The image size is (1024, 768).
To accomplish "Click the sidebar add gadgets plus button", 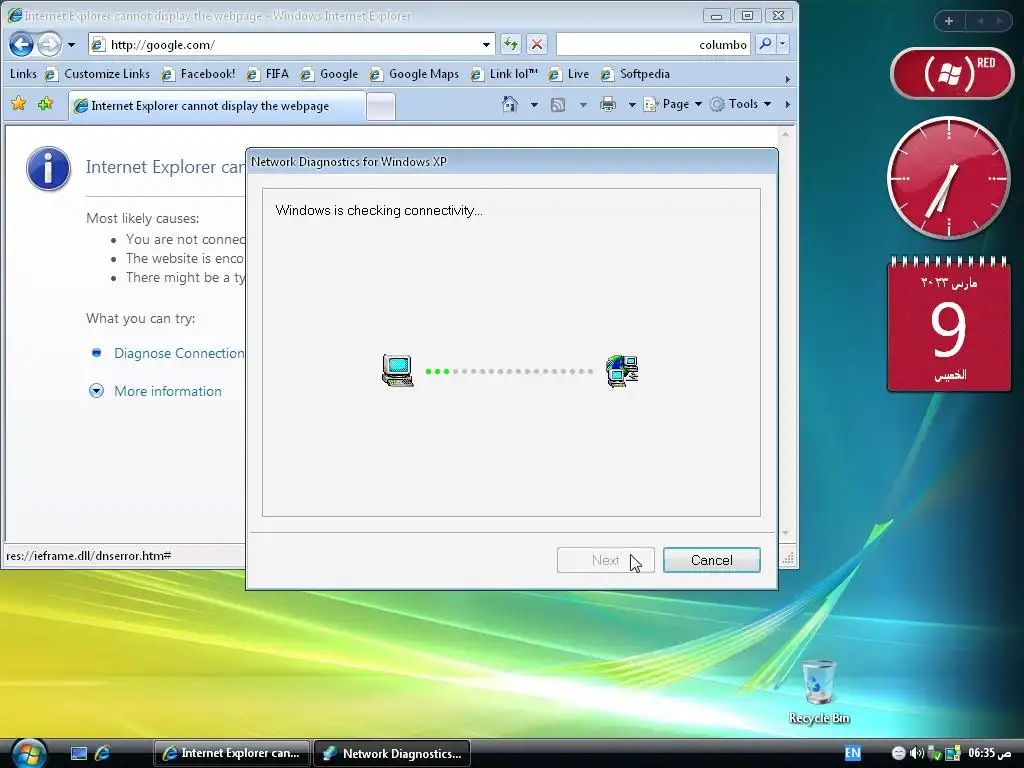I will click(949, 21).
